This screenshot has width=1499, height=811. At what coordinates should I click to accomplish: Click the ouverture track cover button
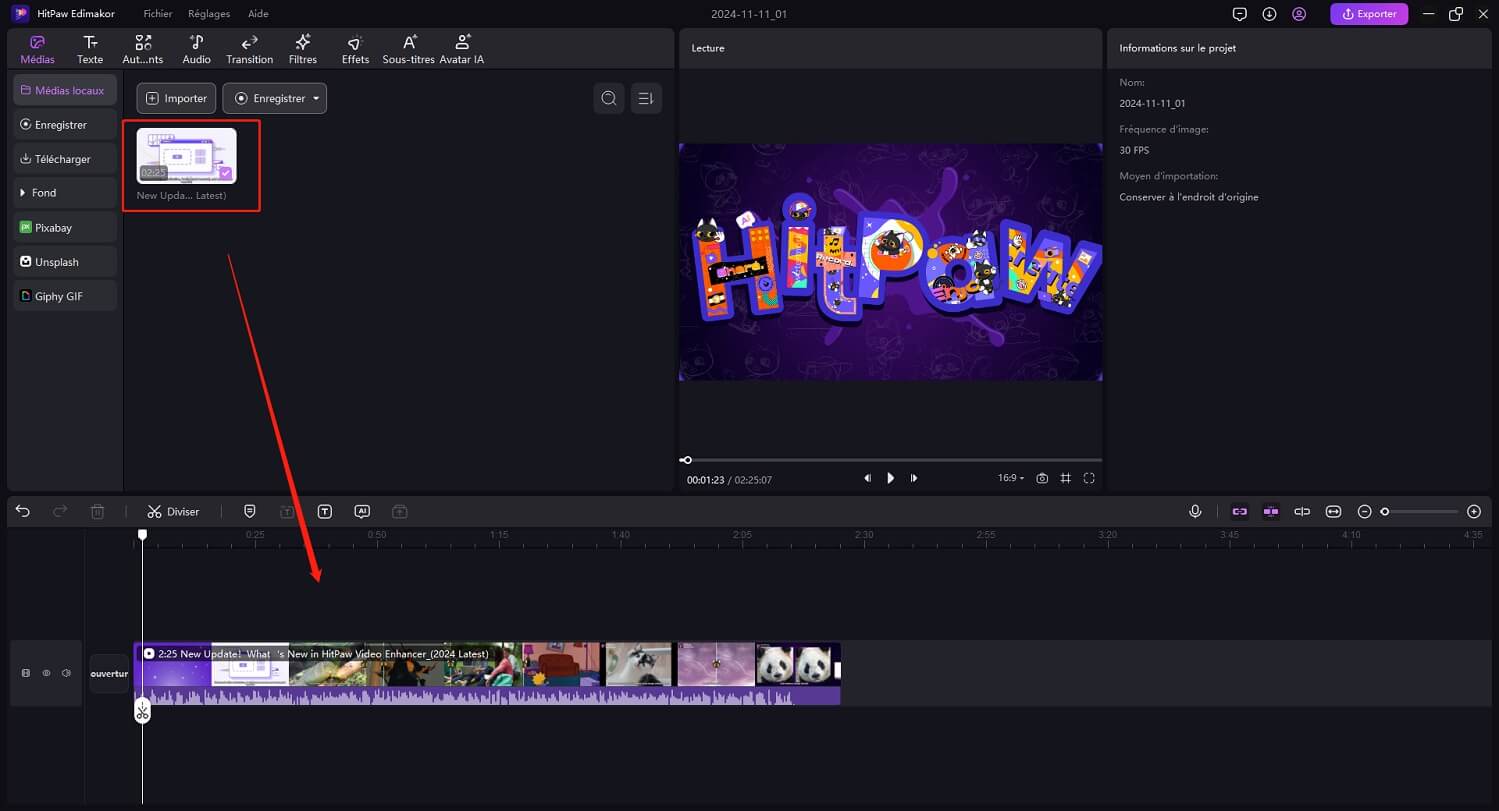tap(109, 673)
